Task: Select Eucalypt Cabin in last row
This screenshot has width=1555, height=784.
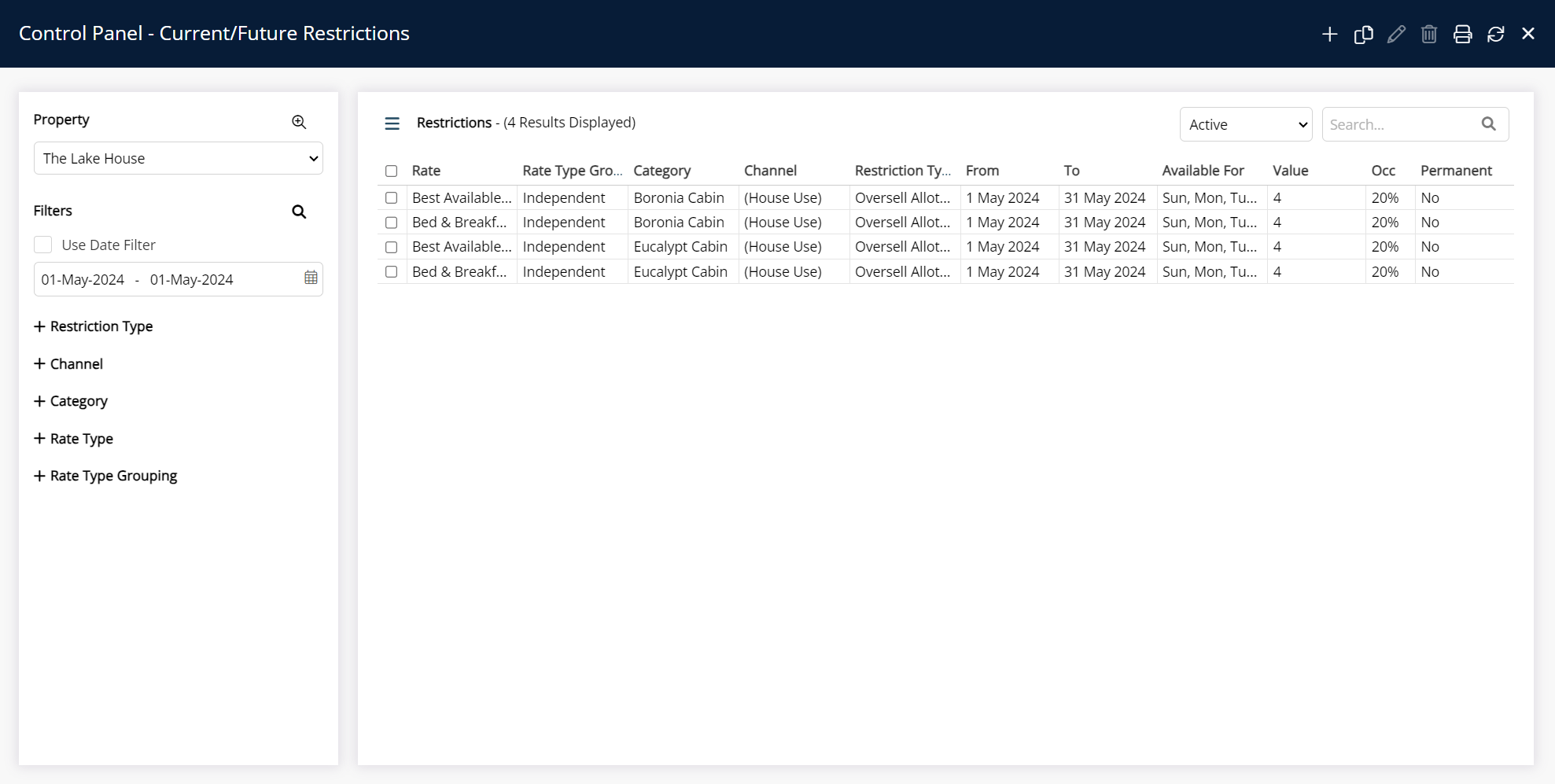Action: coord(680,272)
